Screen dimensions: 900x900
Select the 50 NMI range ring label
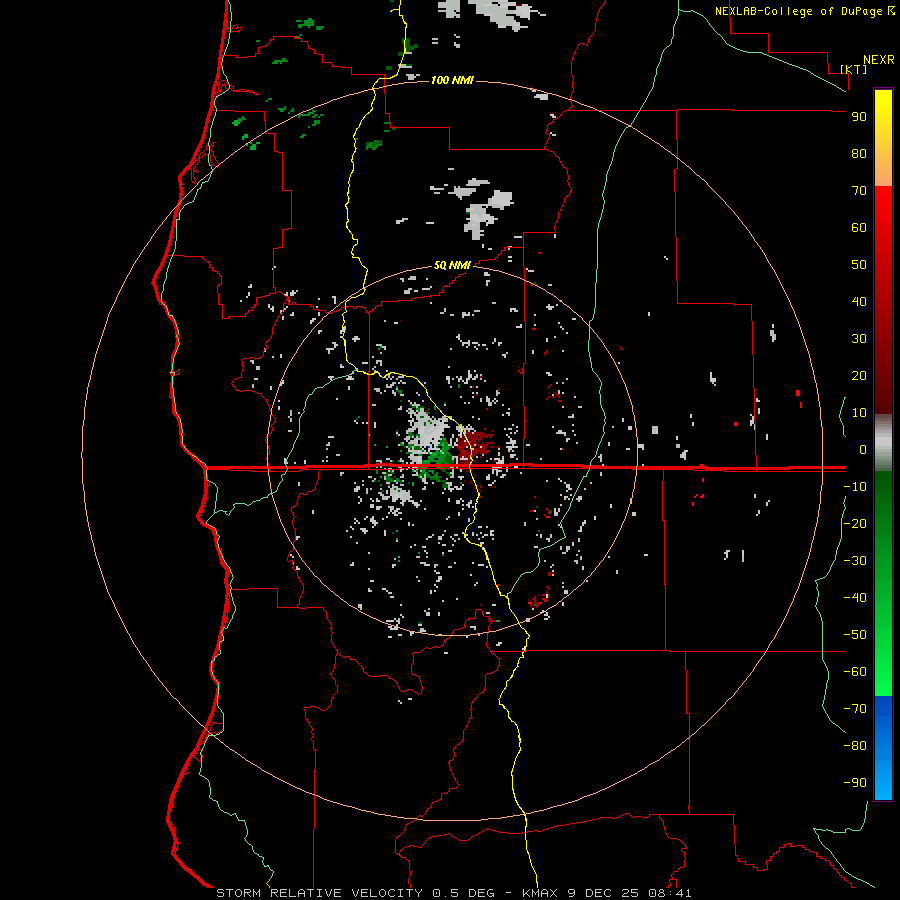(452, 265)
